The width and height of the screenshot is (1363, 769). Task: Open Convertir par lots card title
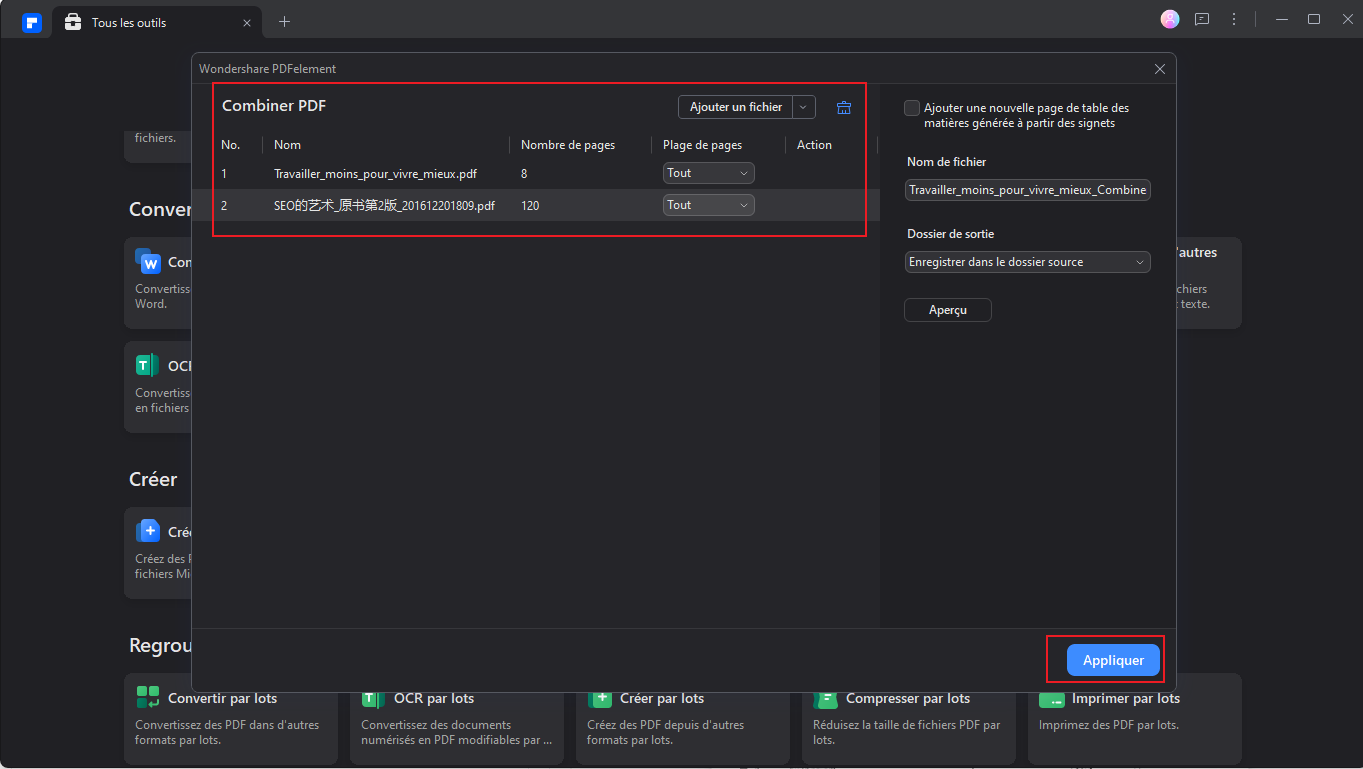pos(222,698)
